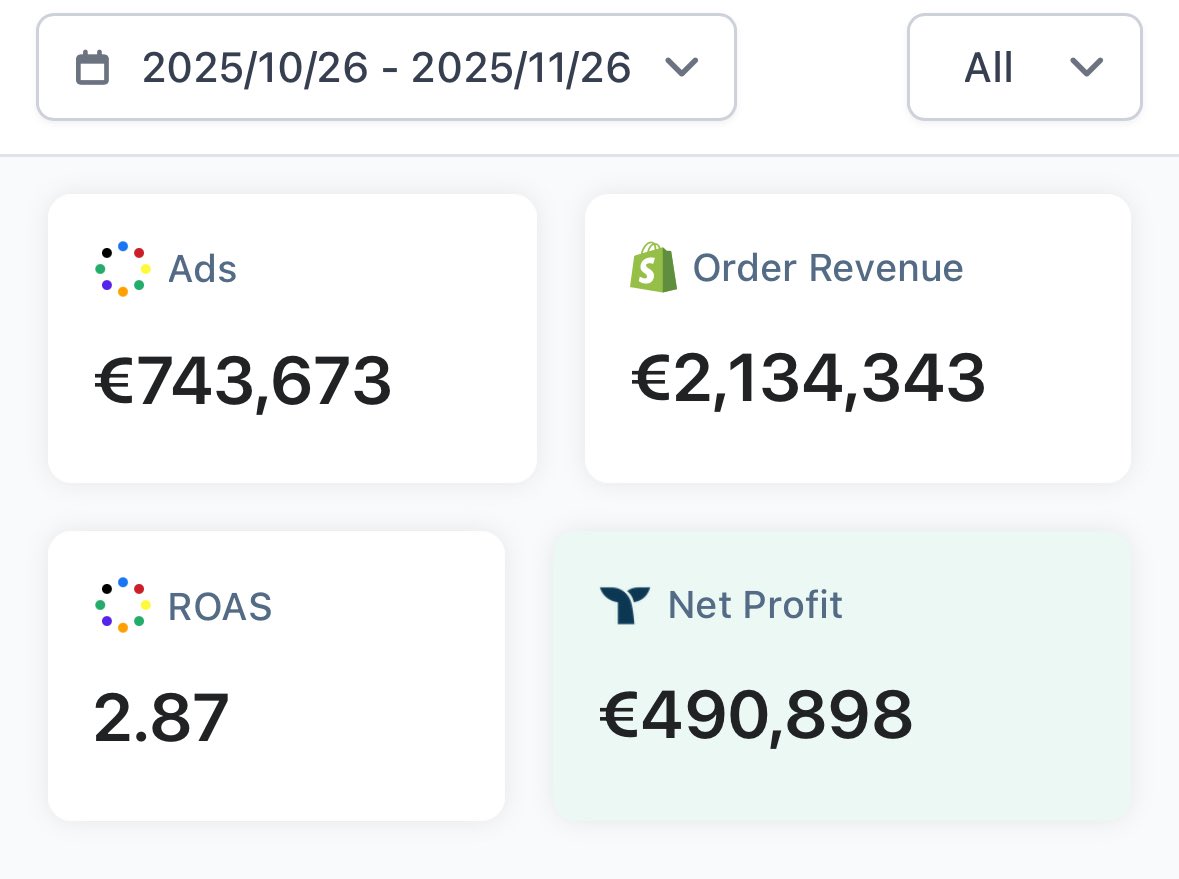
Task: Click the colorful dots icon beside Ads
Action: (x=123, y=268)
